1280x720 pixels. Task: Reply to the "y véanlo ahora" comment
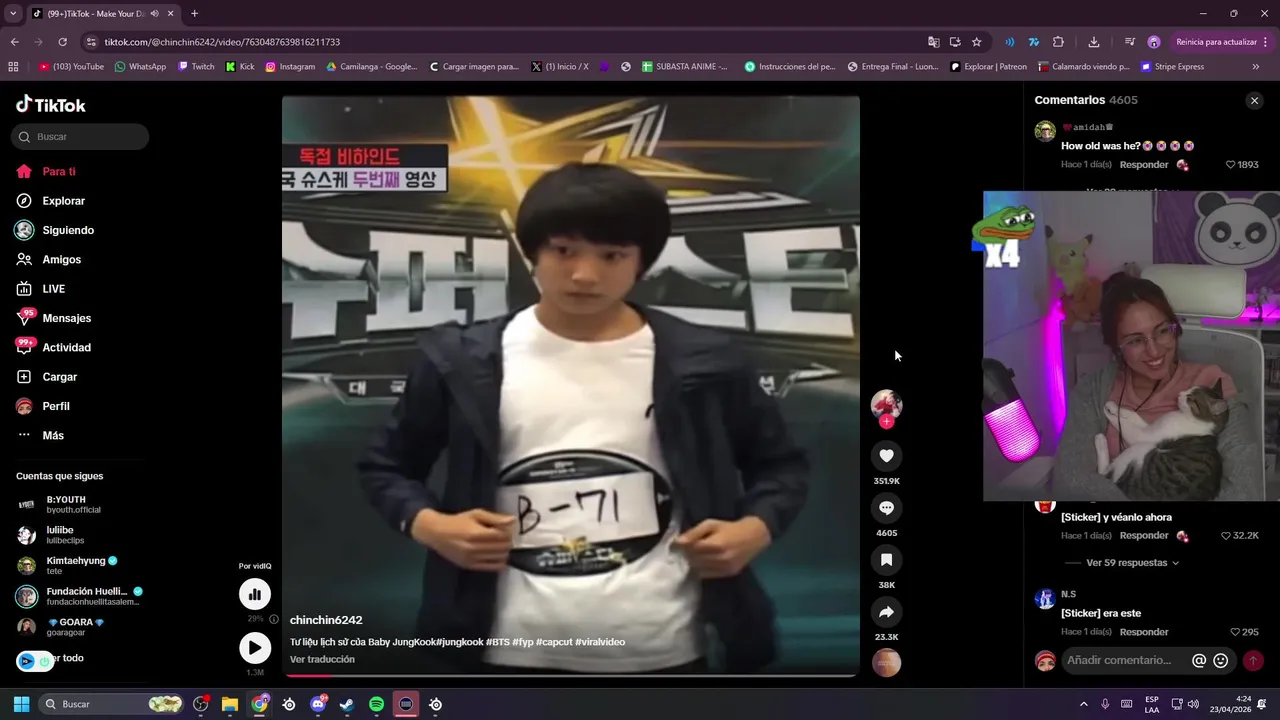coord(1144,536)
